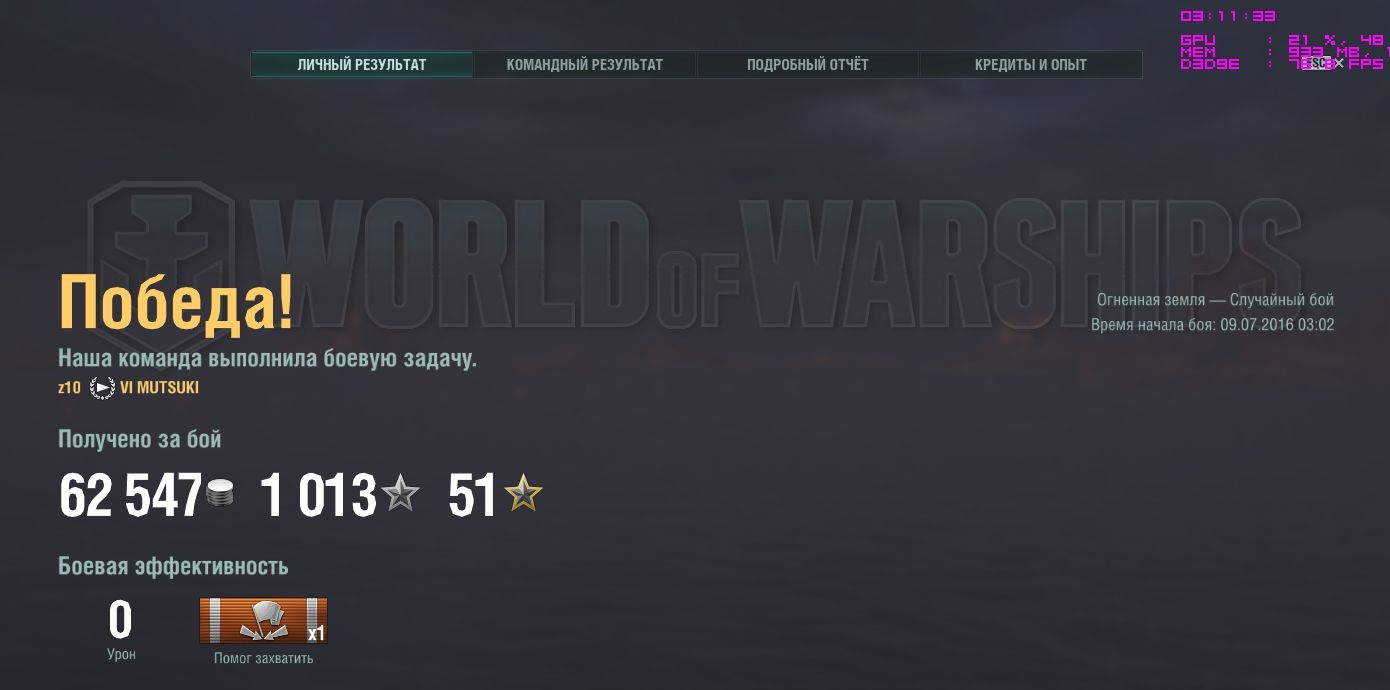
Task: Switch to Командный результат tab
Action: point(585,65)
